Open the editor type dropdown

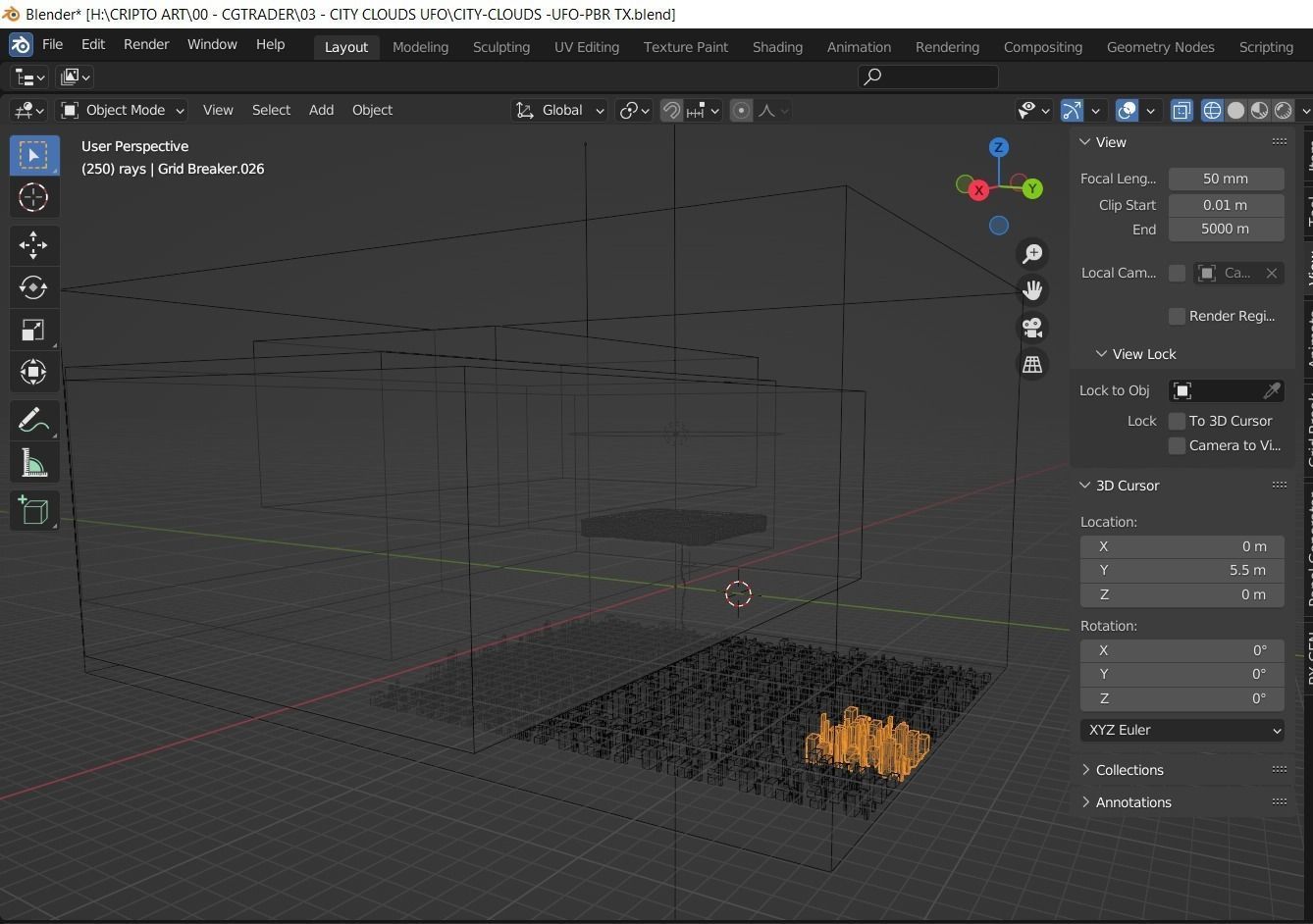27,110
